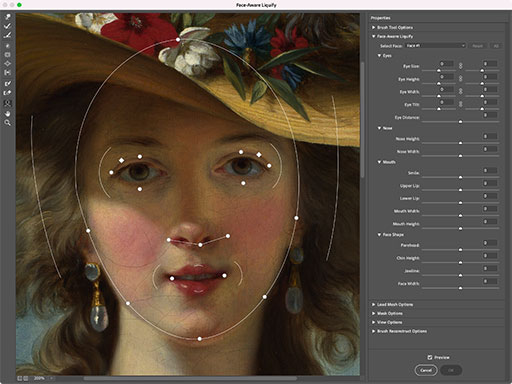Screen dimensions: 512x384
Task: Click the Nose Width slider handle
Action: tap(460, 156)
